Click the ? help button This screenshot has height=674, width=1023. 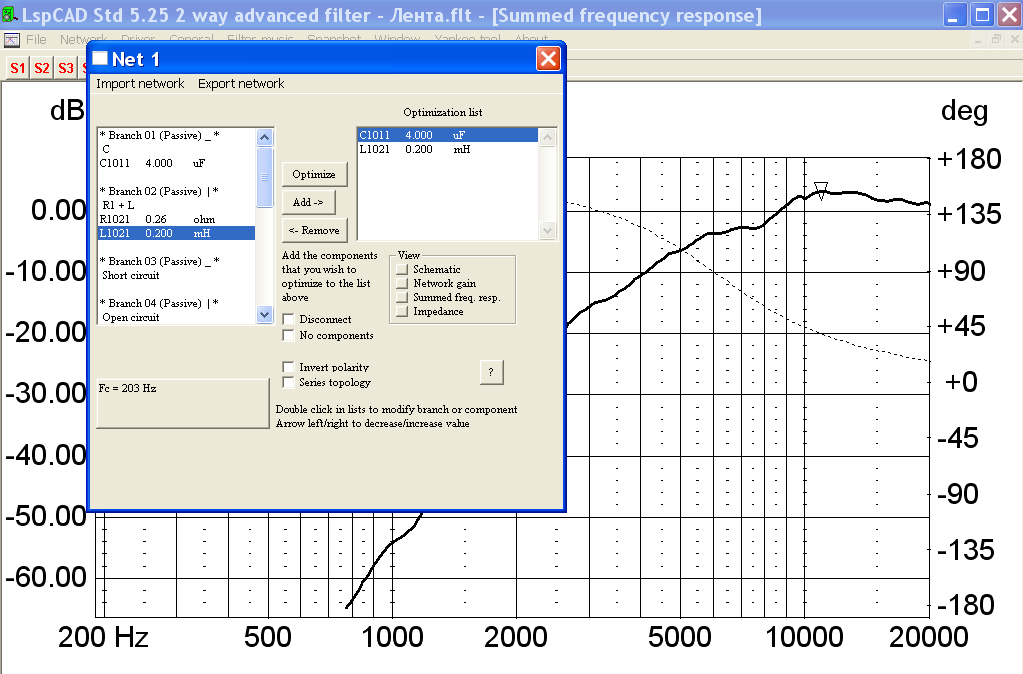[491, 372]
